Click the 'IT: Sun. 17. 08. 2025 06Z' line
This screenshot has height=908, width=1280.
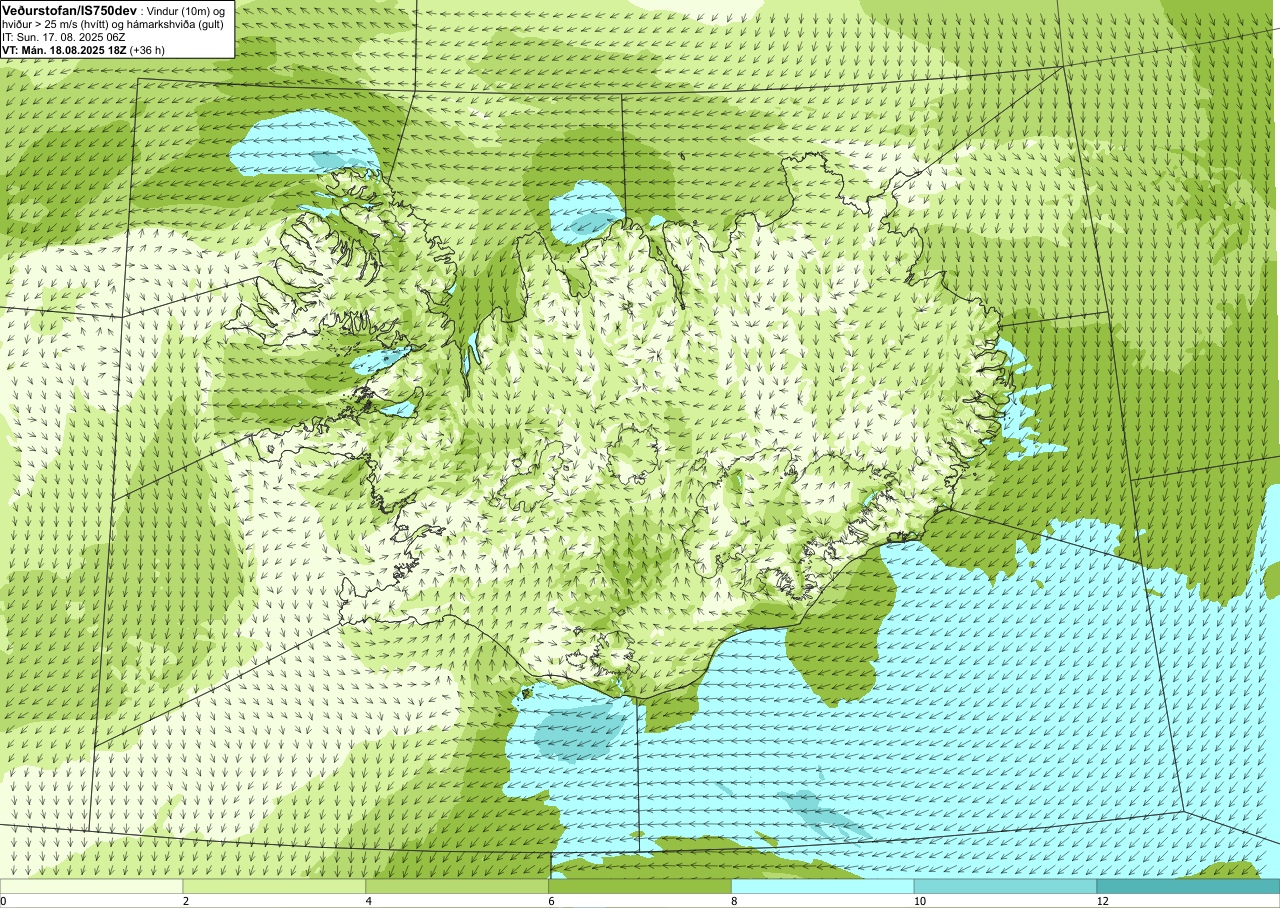point(63,37)
